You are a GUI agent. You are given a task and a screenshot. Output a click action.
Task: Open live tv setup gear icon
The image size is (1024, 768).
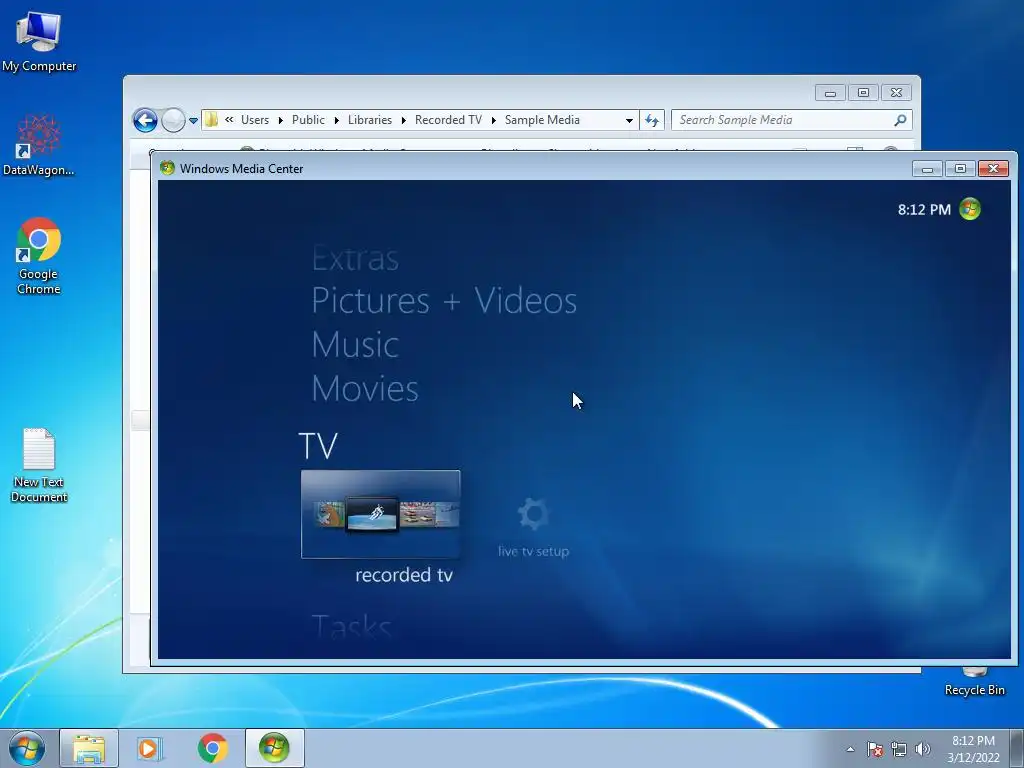pyautogui.click(x=534, y=515)
